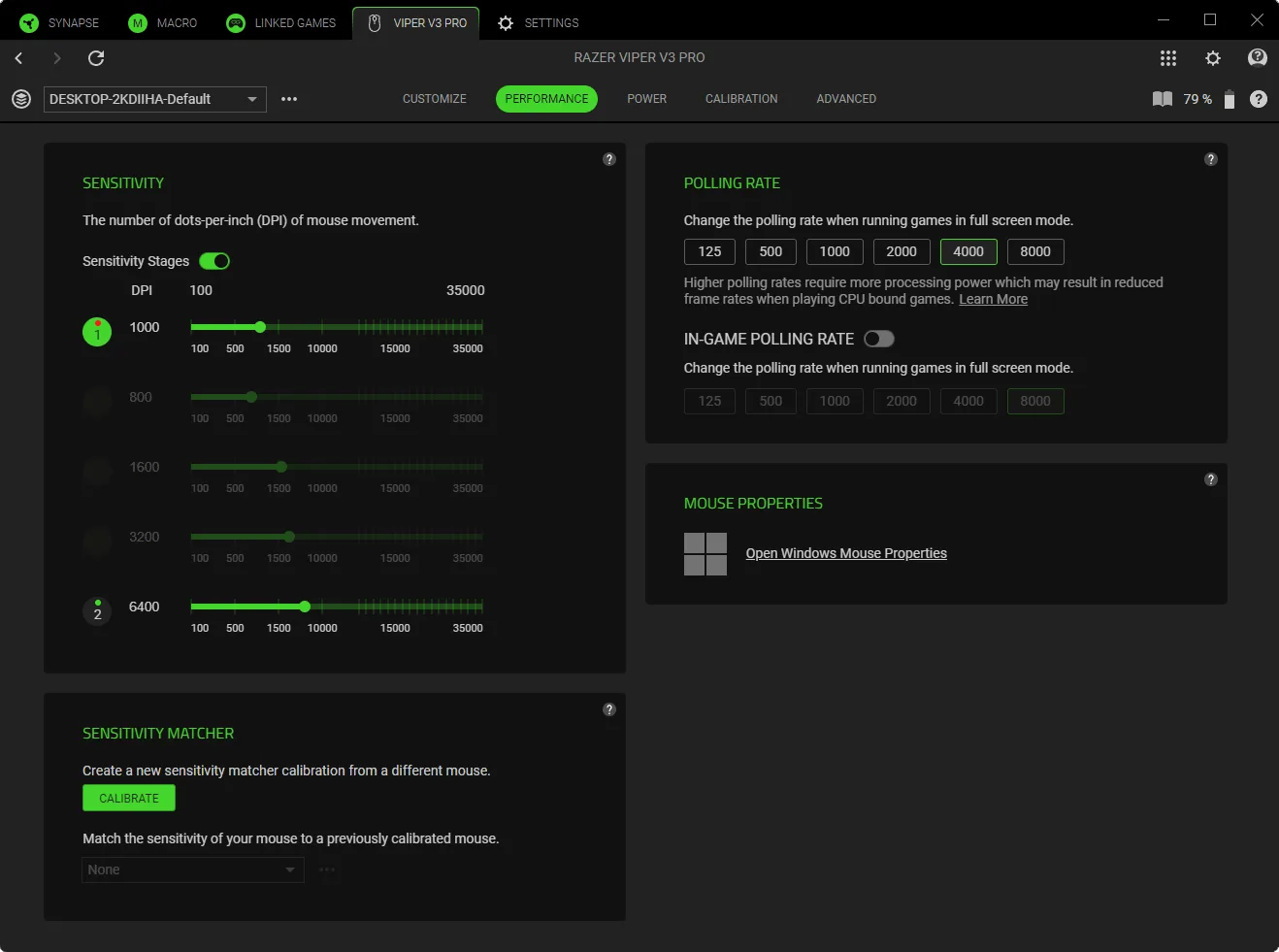Turn off Sensitivity Stages toggle
This screenshot has height=952, width=1279.
214,261
